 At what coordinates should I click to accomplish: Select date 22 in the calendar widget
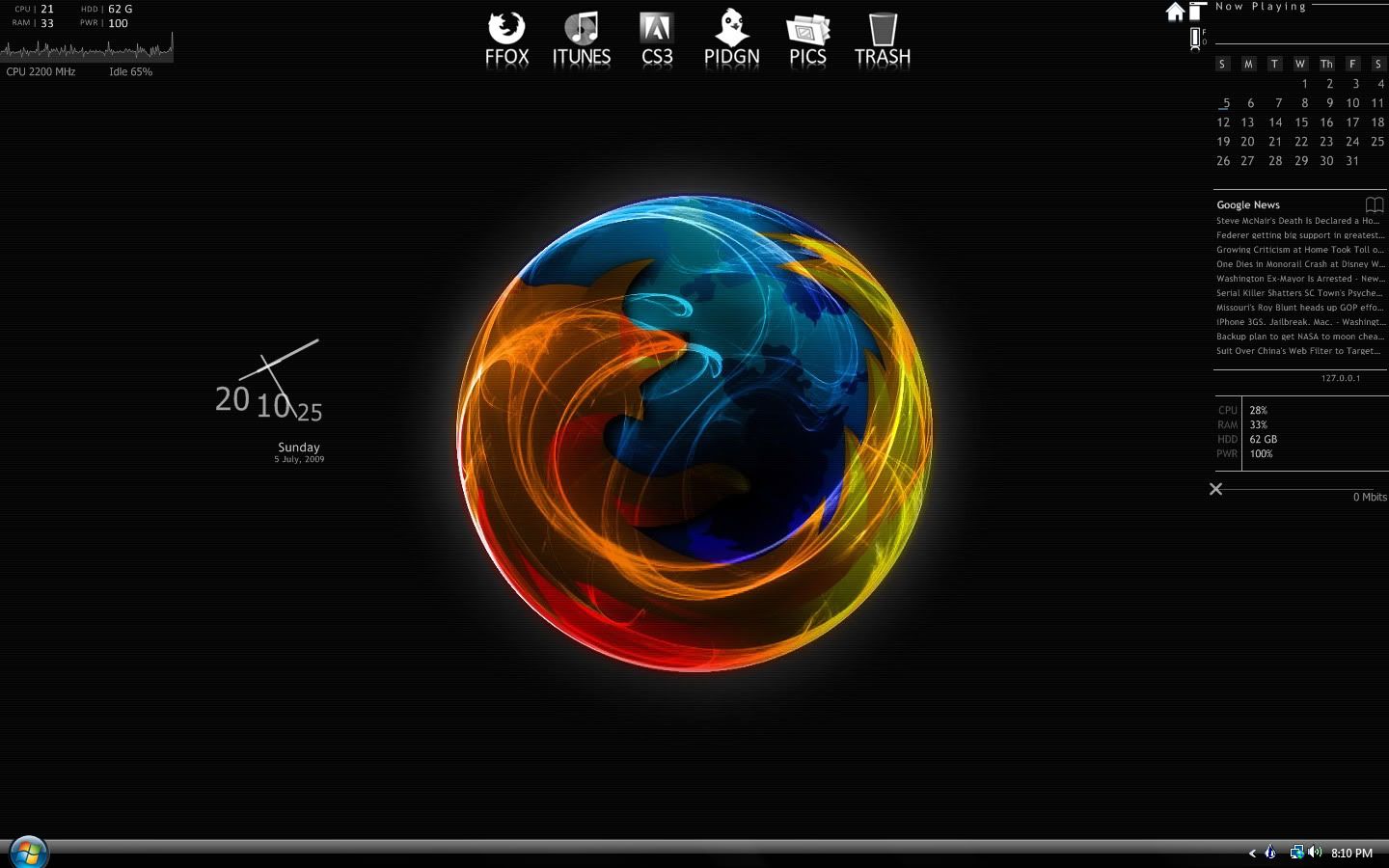click(x=1301, y=142)
